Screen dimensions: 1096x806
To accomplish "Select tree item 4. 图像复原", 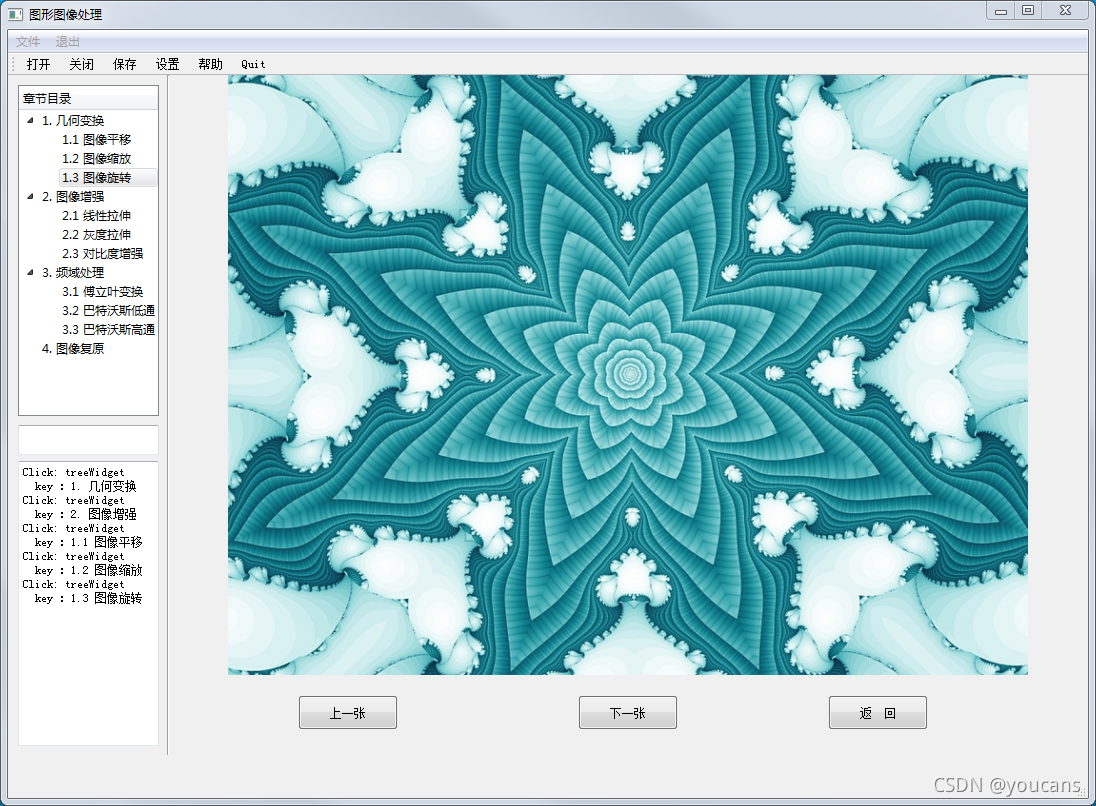I will point(73,348).
